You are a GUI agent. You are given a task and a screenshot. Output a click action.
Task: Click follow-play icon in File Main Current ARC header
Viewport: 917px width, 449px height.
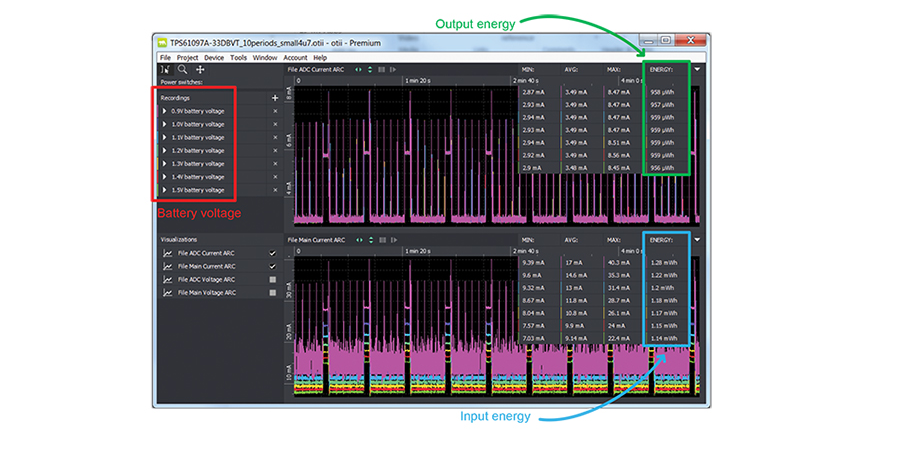[393, 240]
